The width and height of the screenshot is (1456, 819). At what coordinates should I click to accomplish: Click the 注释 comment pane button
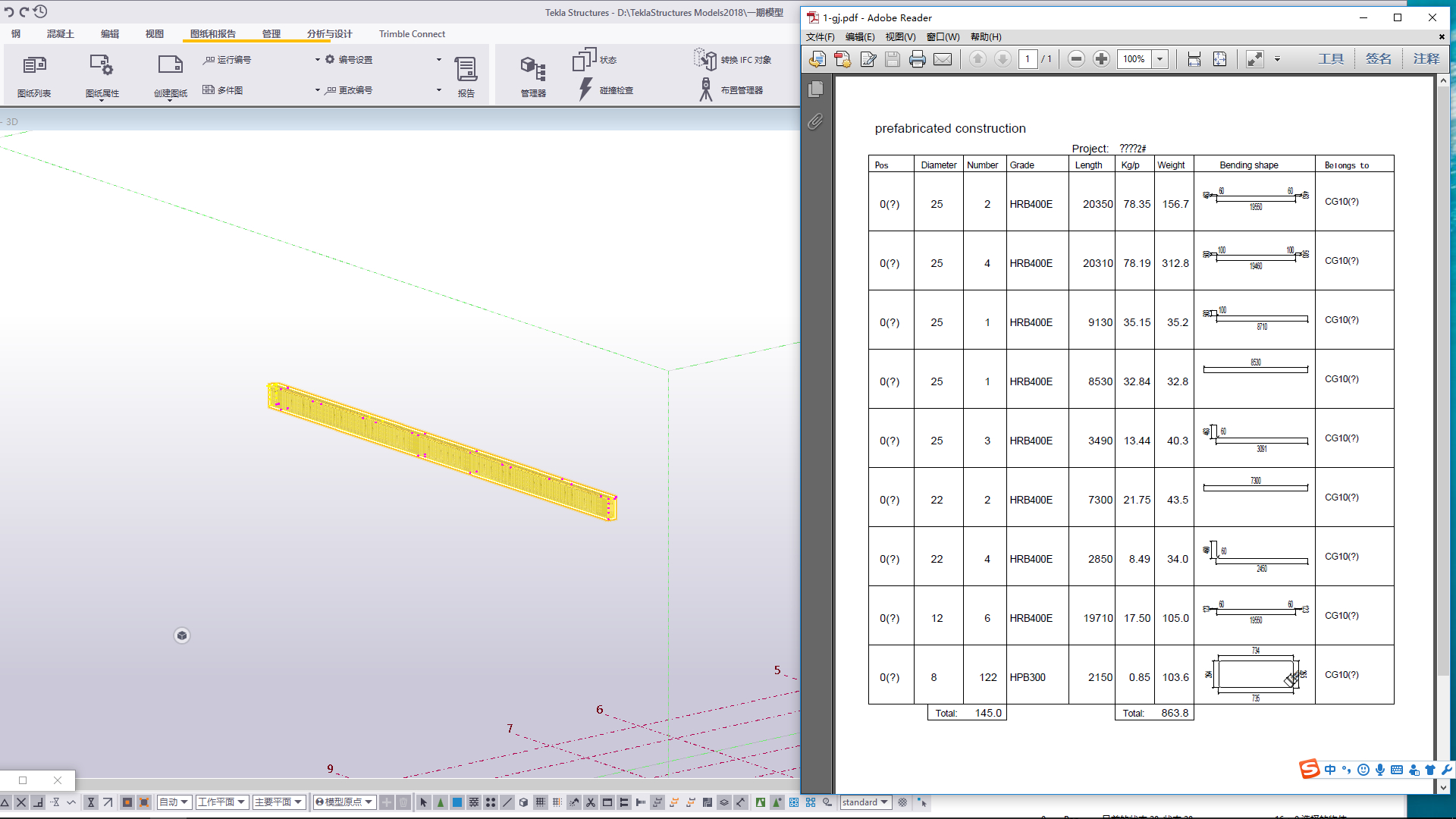point(1426,59)
